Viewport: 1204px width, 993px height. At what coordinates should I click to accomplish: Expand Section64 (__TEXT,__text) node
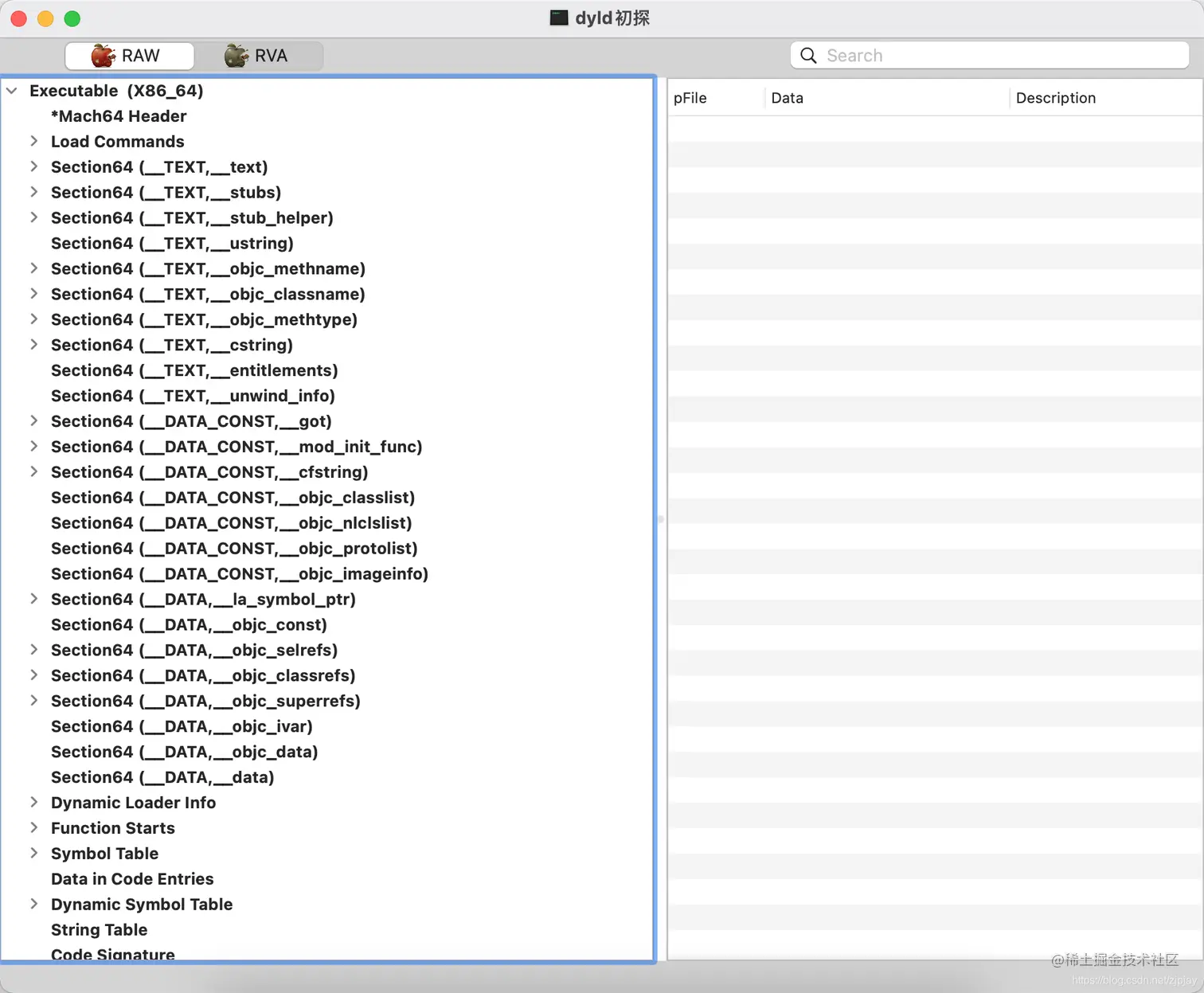[33, 166]
